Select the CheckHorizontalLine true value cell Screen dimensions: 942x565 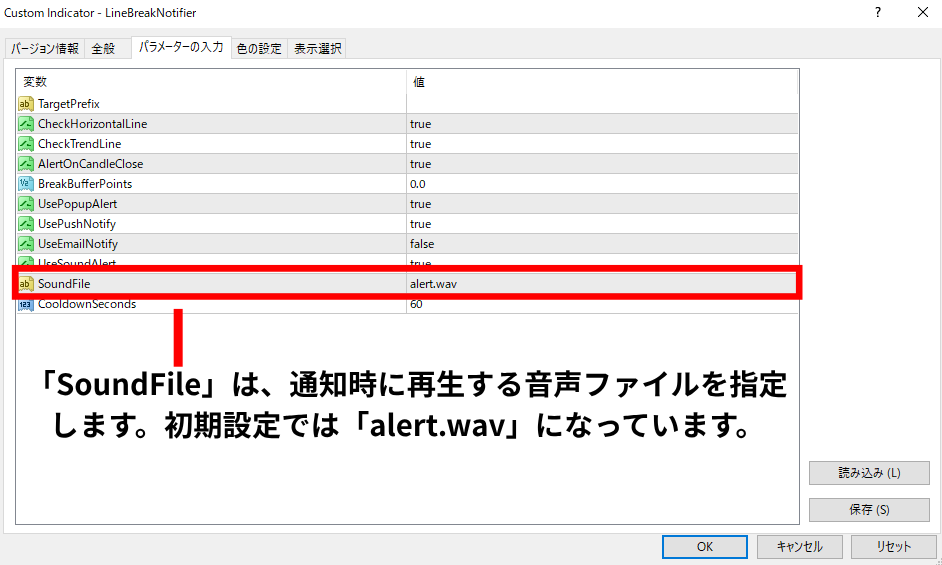click(600, 124)
